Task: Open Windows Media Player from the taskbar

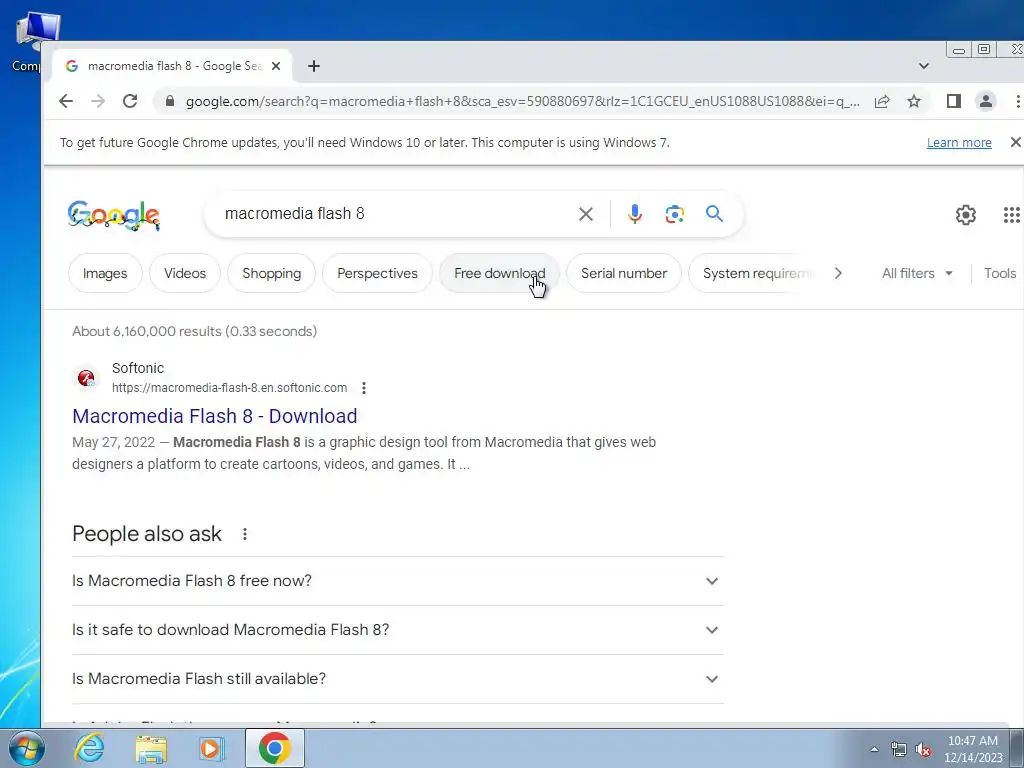Action: 211,748
